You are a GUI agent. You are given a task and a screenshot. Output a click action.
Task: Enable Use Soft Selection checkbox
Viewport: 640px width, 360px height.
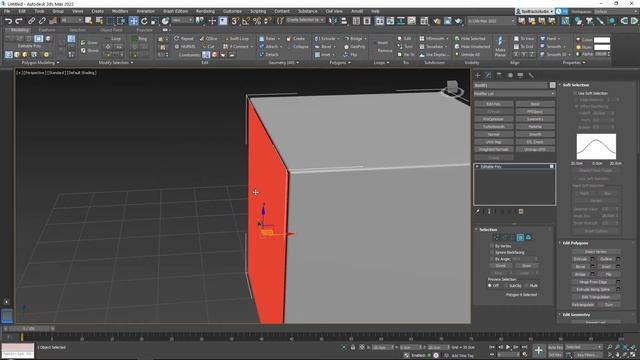point(576,93)
